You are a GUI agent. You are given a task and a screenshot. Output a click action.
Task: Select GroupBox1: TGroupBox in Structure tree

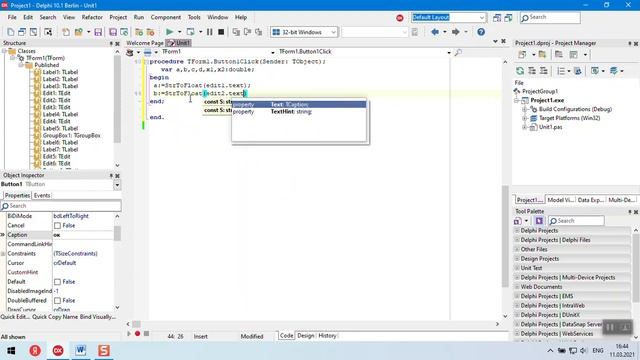pos(71,136)
